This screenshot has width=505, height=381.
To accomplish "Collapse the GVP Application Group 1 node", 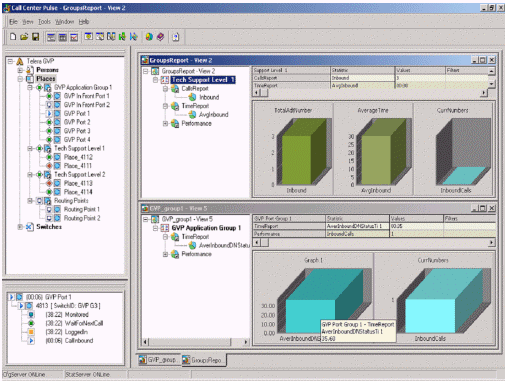I will [30, 87].
